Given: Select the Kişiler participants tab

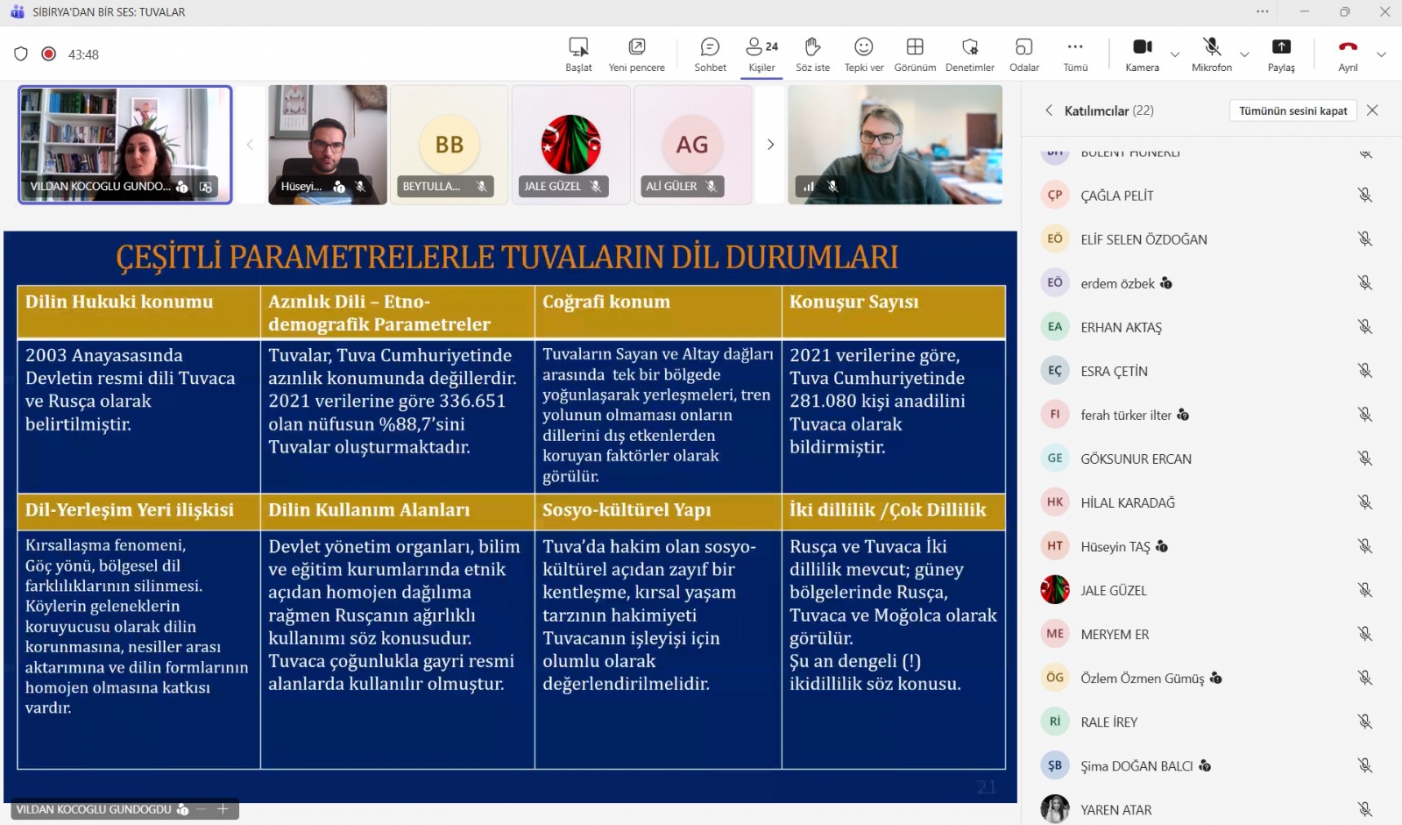Looking at the screenshot, I should point(762,47).
